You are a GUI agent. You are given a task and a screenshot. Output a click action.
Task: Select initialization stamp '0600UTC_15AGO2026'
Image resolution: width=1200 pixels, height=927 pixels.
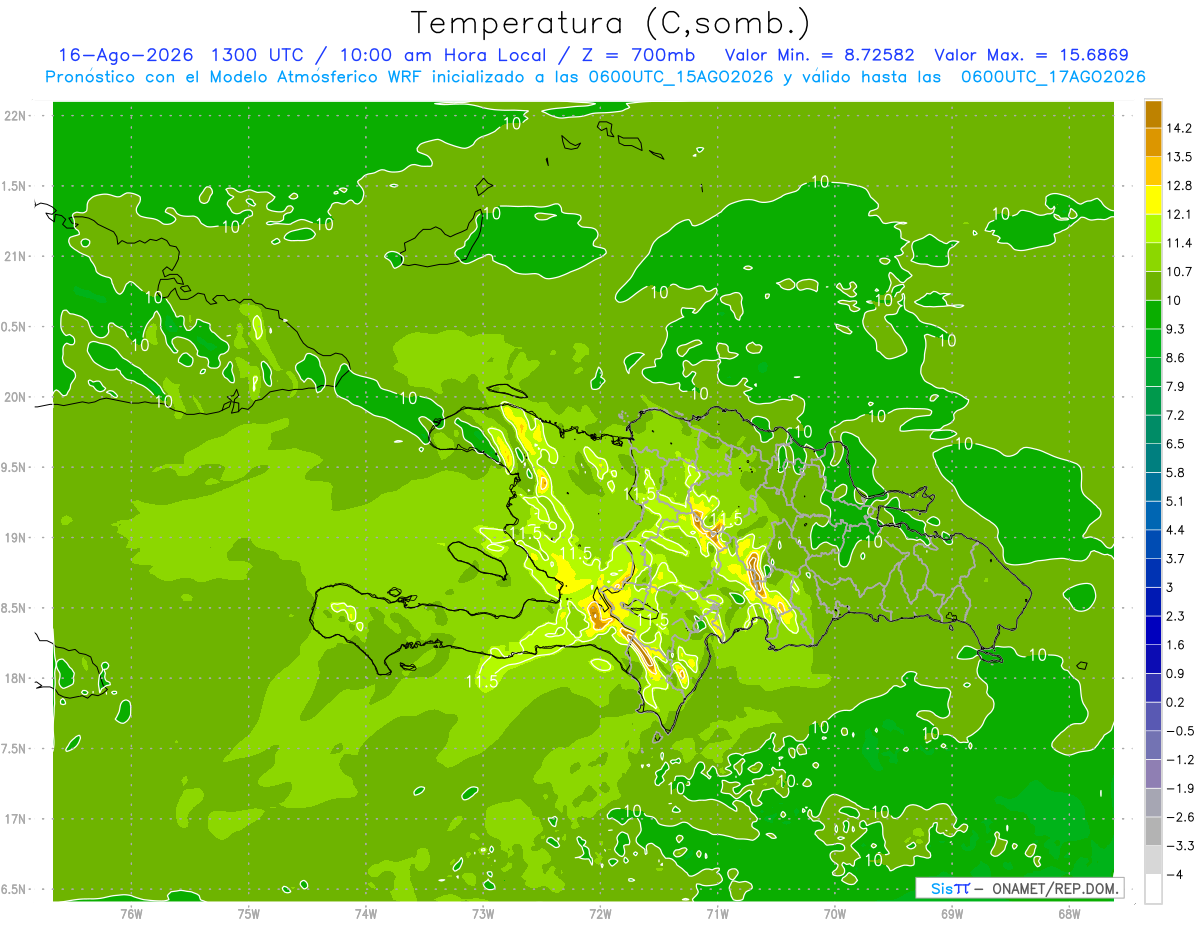[679, 77]
